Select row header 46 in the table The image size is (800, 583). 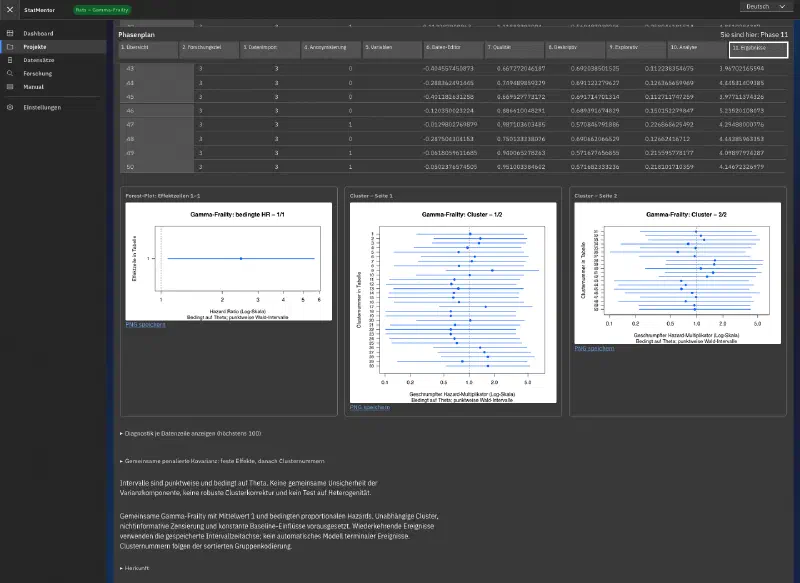157,110
